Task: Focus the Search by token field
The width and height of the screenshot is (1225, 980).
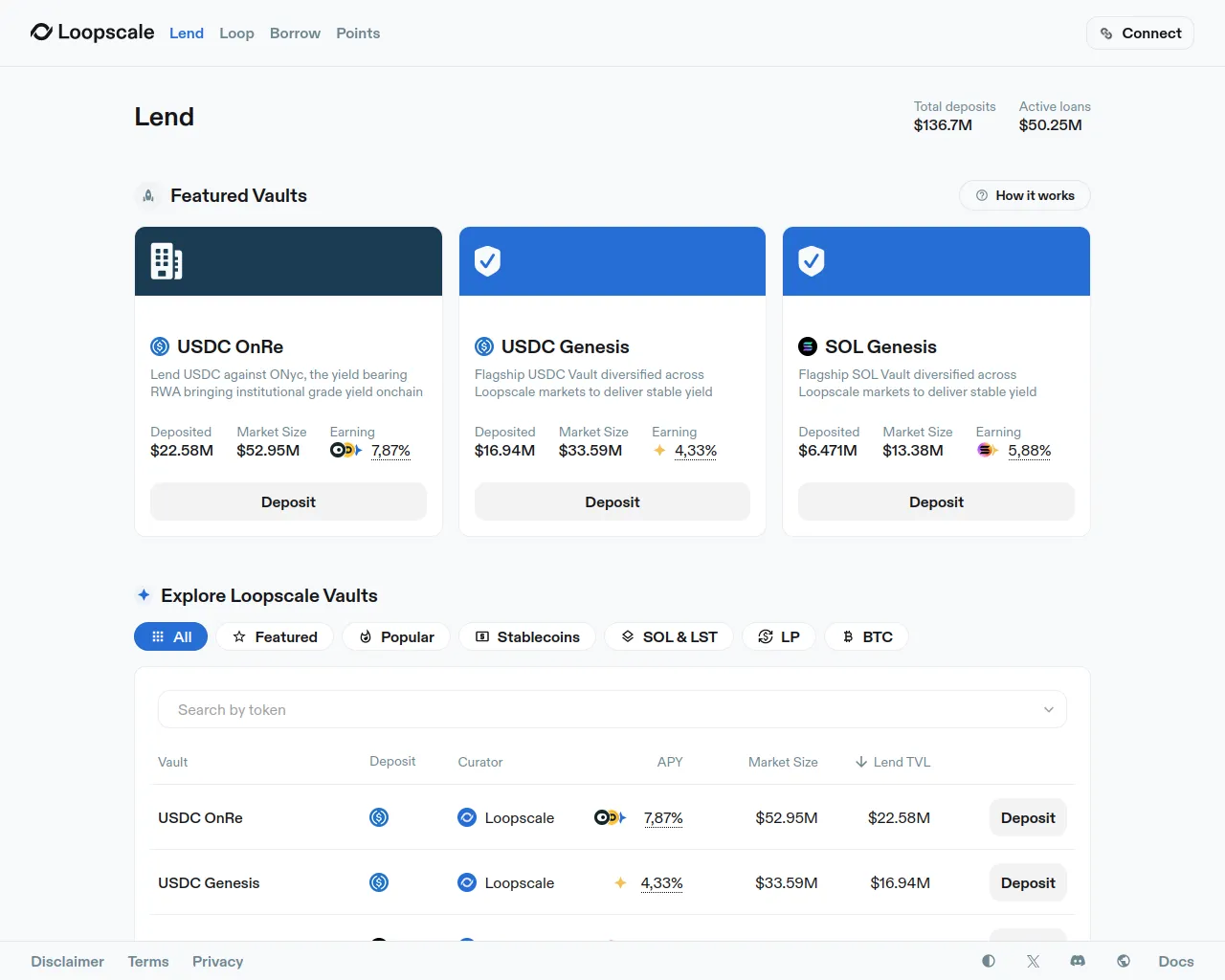Action: 593,709
